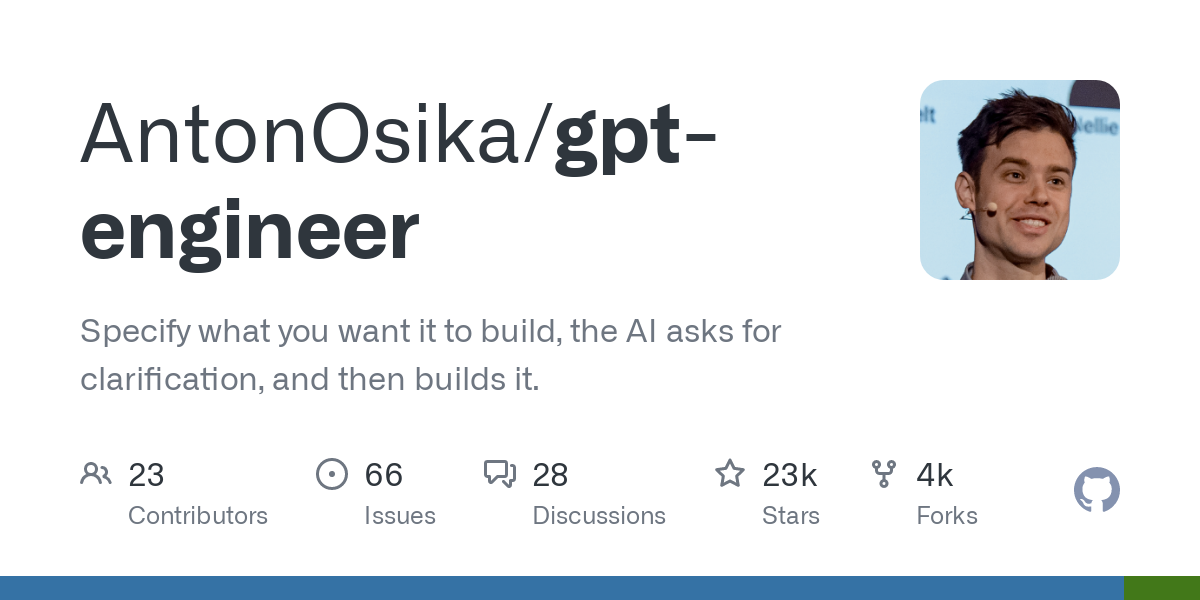
Task: Click the 28 discussions count
Action: pos(550,474)
